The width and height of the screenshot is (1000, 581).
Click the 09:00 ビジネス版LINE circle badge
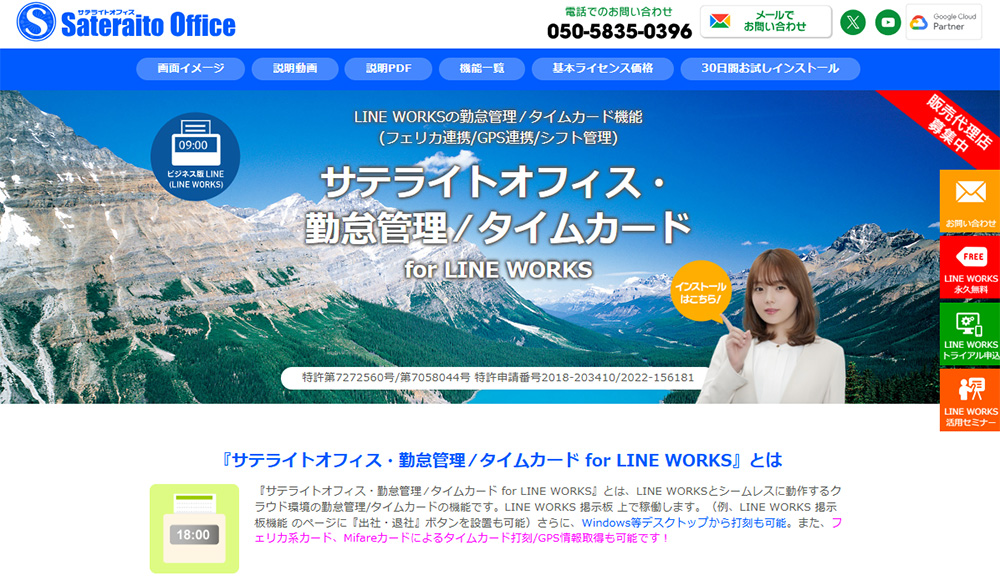click(x=195, y=156)
